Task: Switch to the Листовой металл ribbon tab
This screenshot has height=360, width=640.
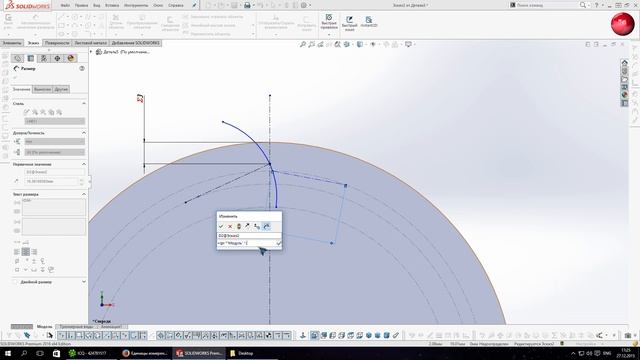Action: click(91, 43)
